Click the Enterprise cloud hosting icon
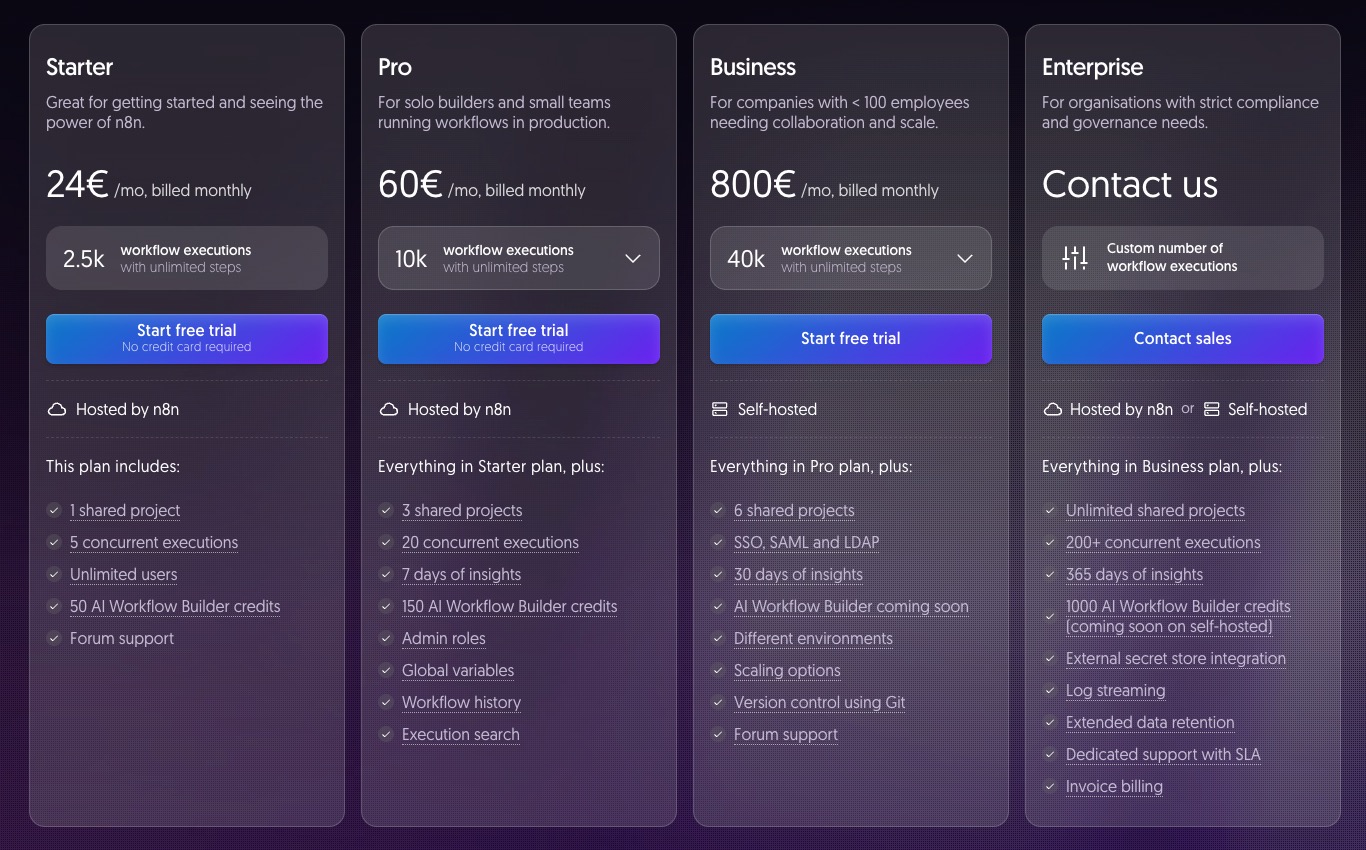1366x850 pixels. click(1052, 409)
